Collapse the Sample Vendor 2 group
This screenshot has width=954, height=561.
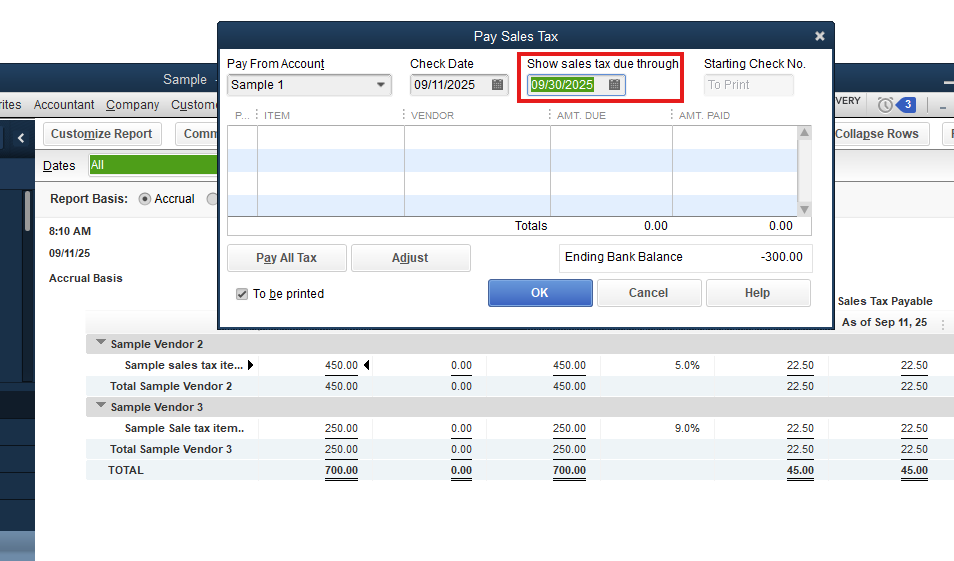[101, 343]
